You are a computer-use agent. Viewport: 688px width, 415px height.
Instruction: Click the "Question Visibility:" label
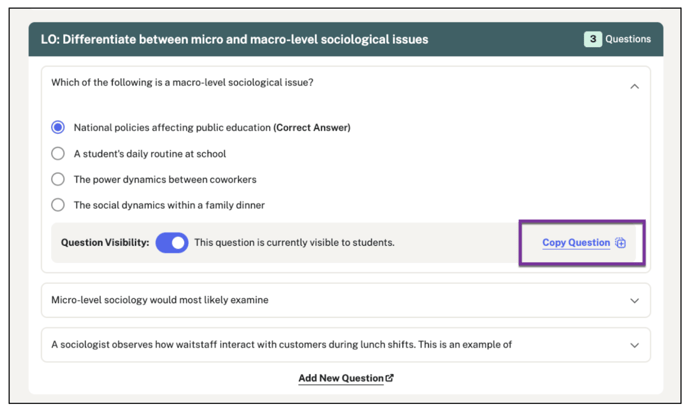104,243
